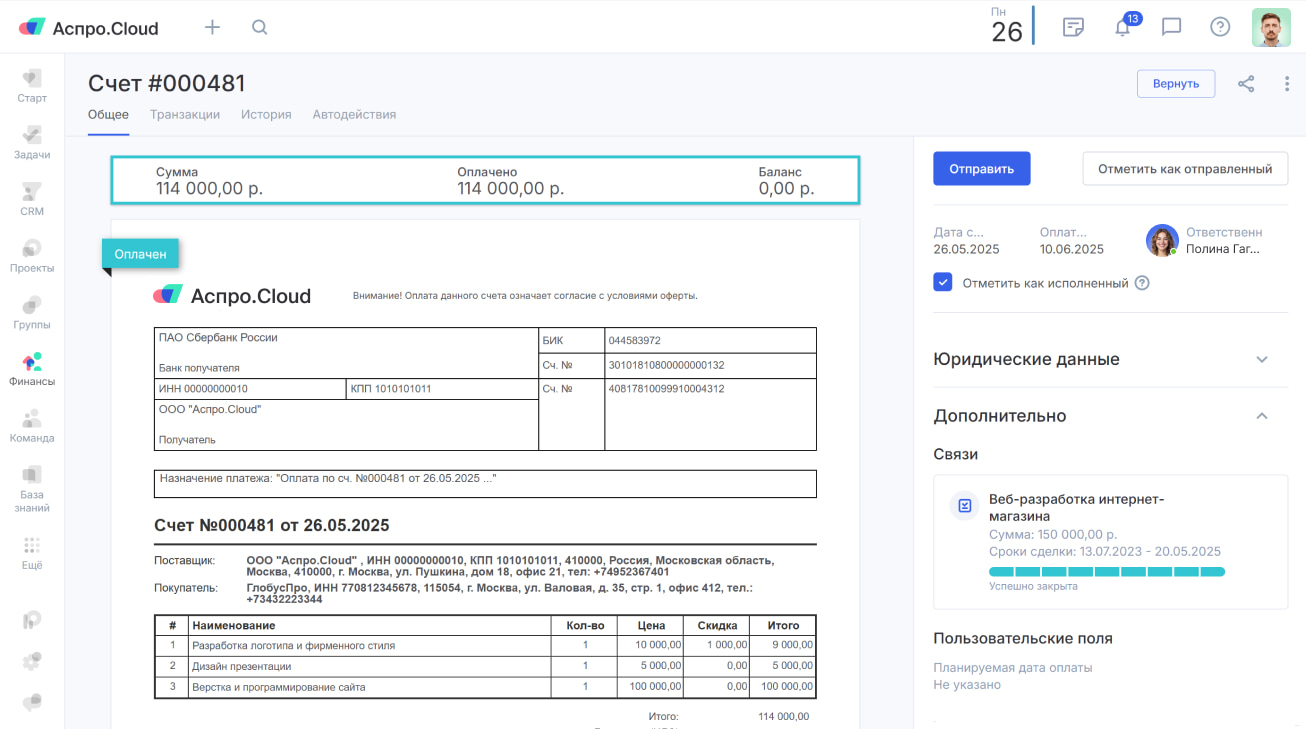The height and width of the screenshot is (729, 1306).
Task: Open the notes icon in top bar
Action: (1073, 28)
